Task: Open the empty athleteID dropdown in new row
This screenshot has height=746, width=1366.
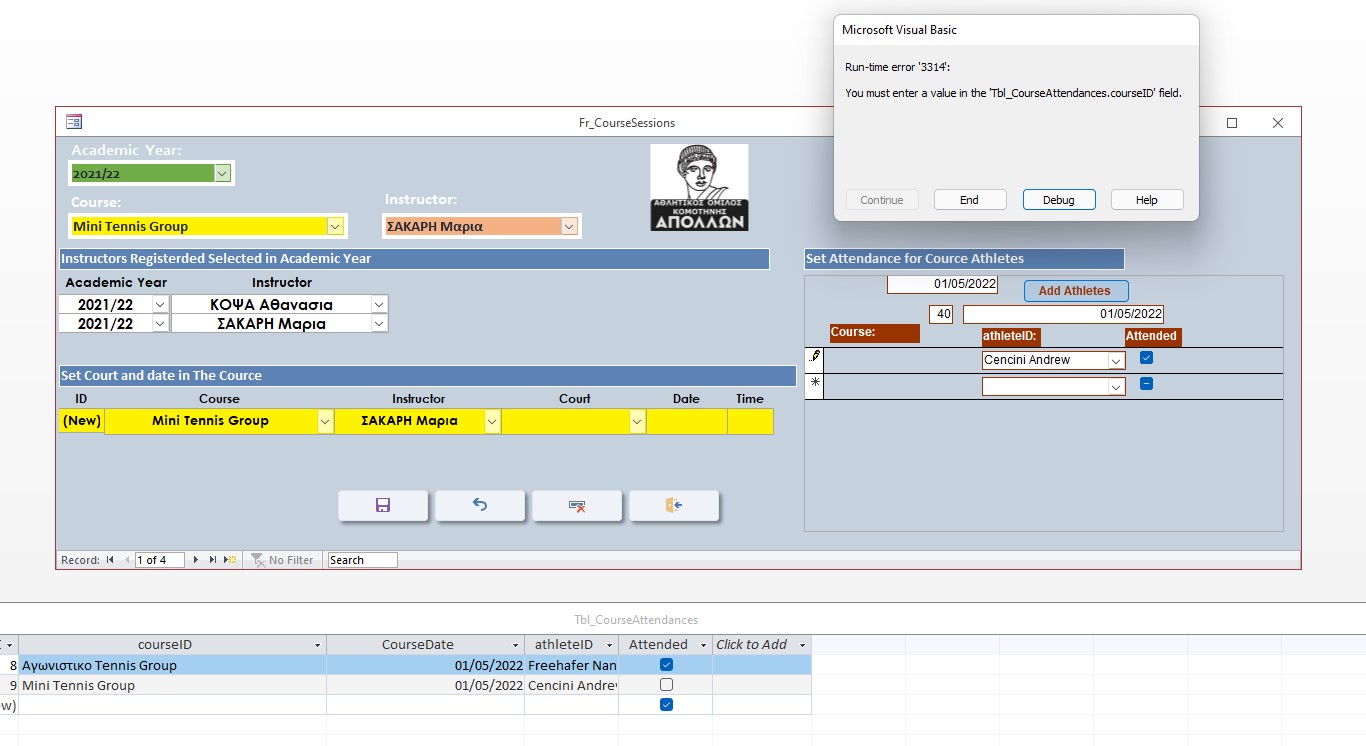Action: [x=1116, y=386]
